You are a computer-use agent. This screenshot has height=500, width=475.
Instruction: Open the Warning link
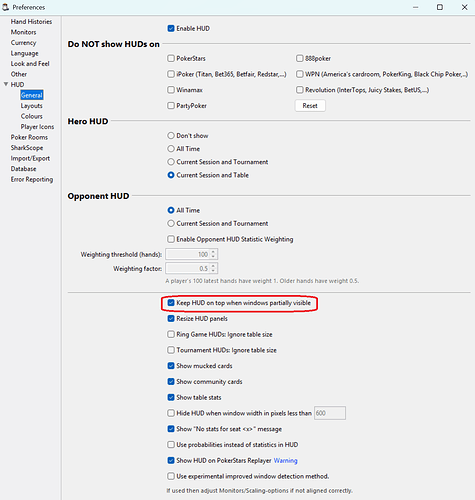tap(285, 460)
